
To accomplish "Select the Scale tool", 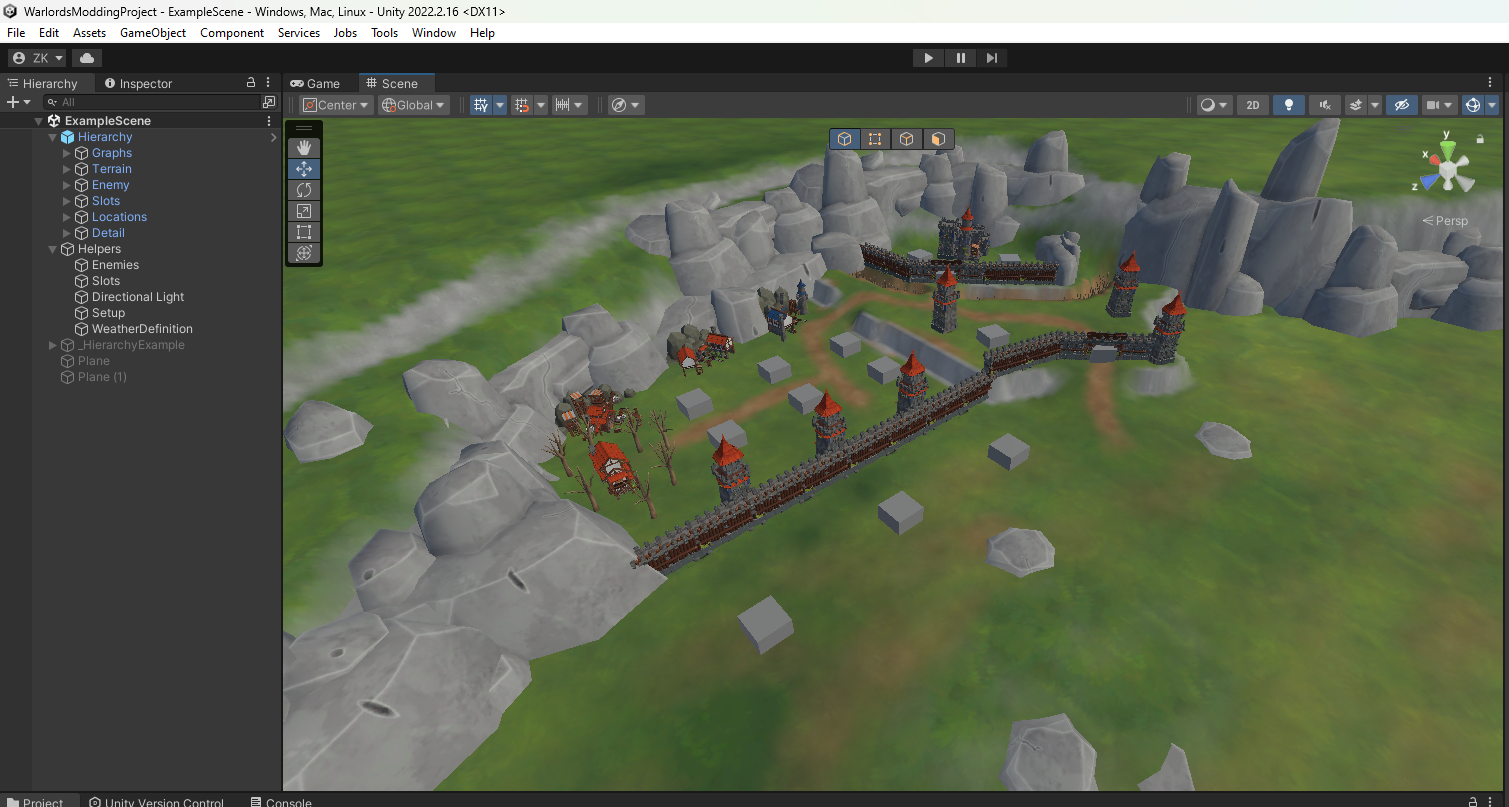I will [x=304, y=211].
